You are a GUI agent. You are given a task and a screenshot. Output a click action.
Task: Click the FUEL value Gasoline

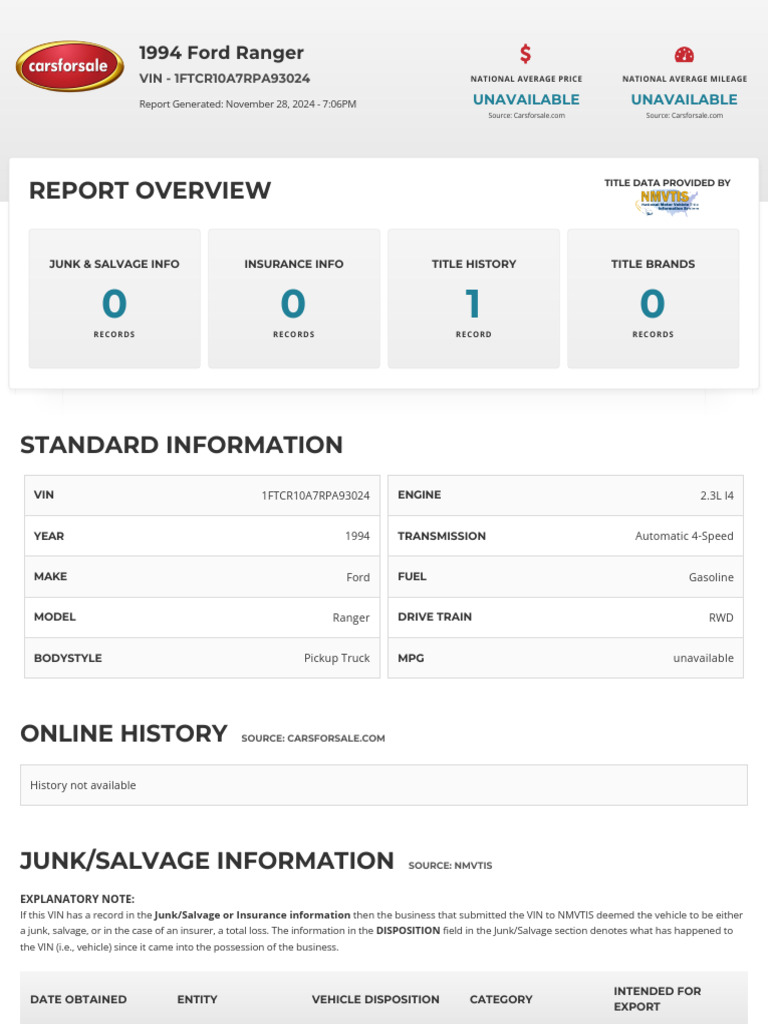coord(711,577)
